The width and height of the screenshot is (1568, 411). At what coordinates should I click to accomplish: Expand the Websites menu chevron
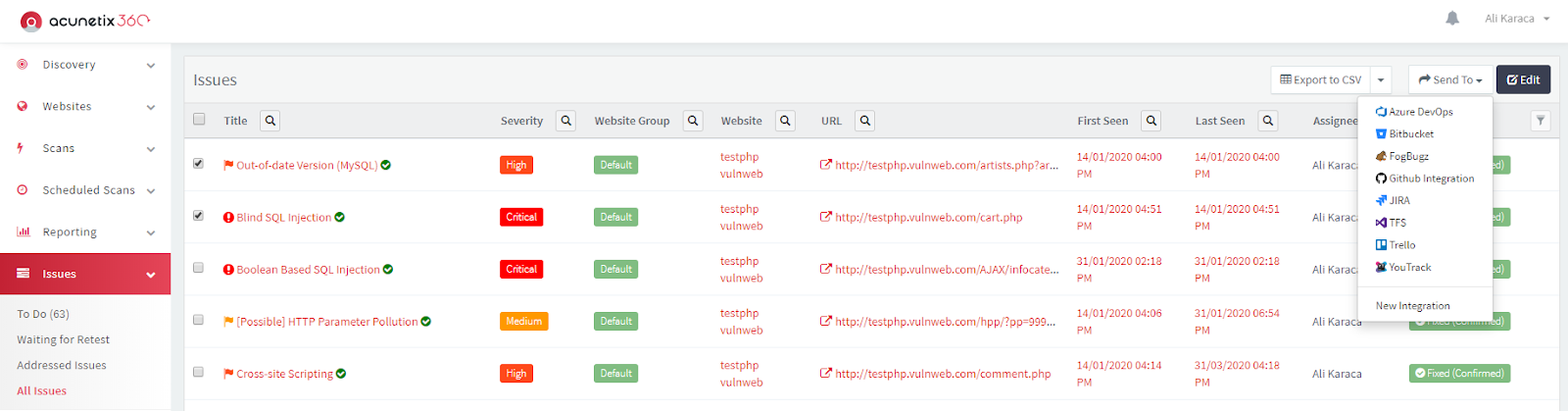[x=151, y=107]
